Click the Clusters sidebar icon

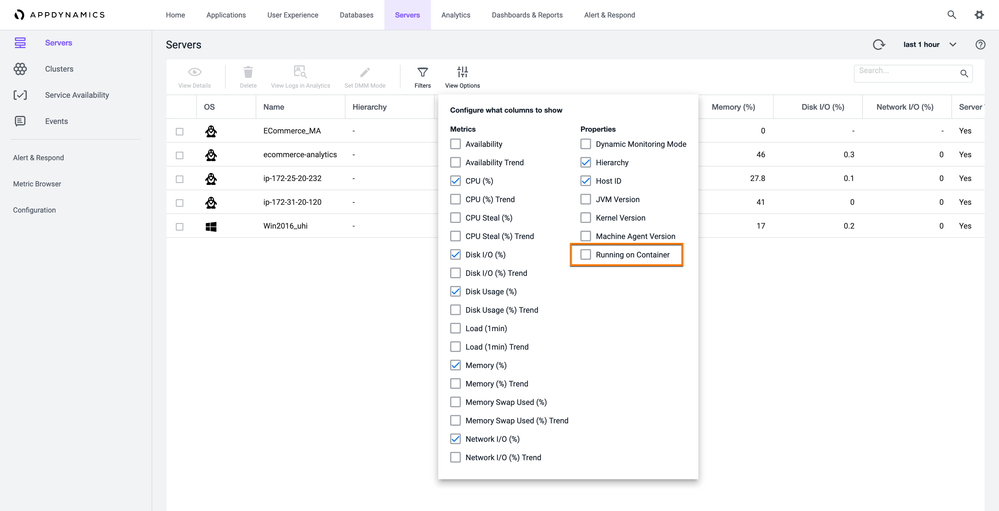point(20,69)
